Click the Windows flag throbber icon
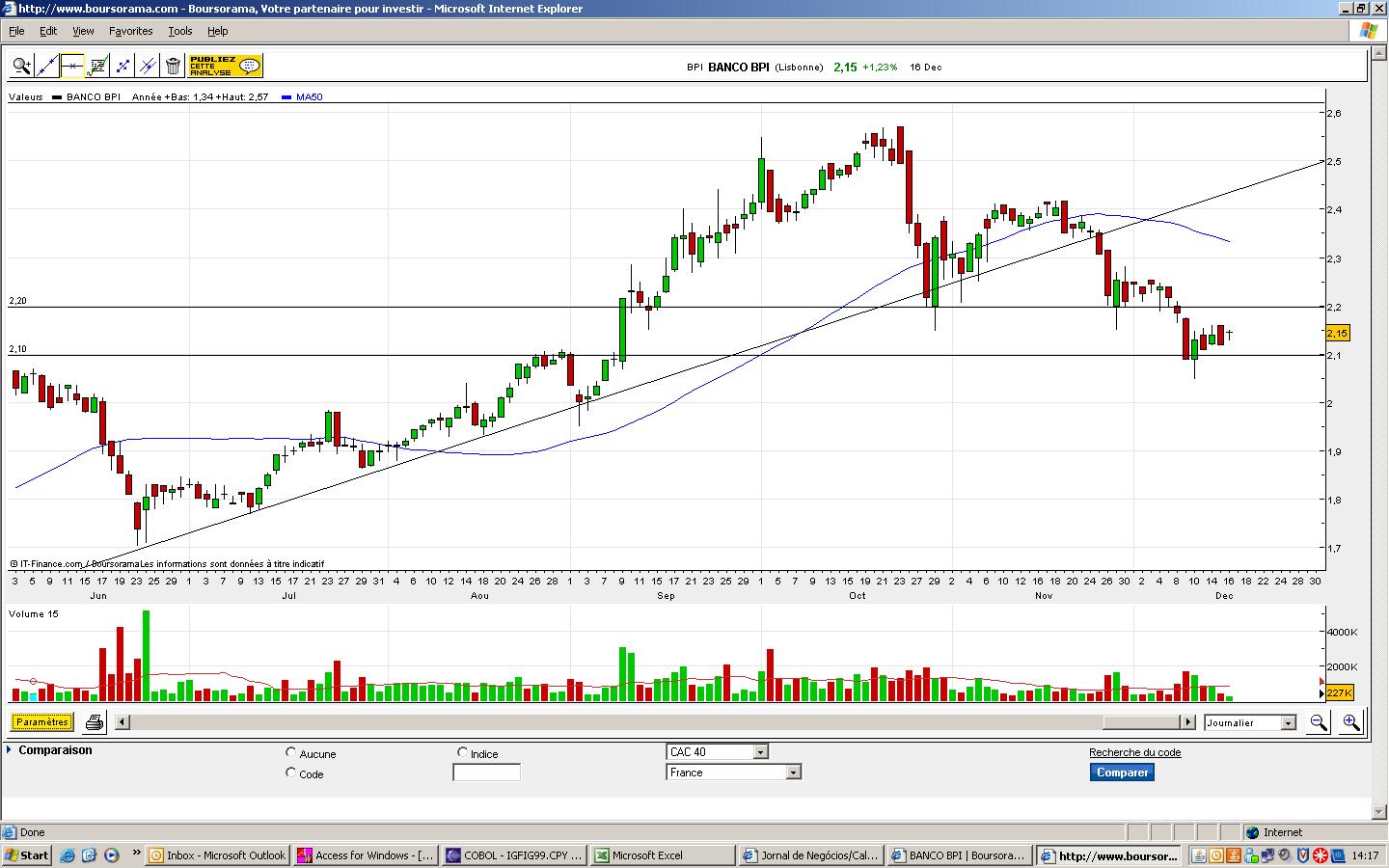Viewport: 1389px width, 868px height. pos(1368,30)
